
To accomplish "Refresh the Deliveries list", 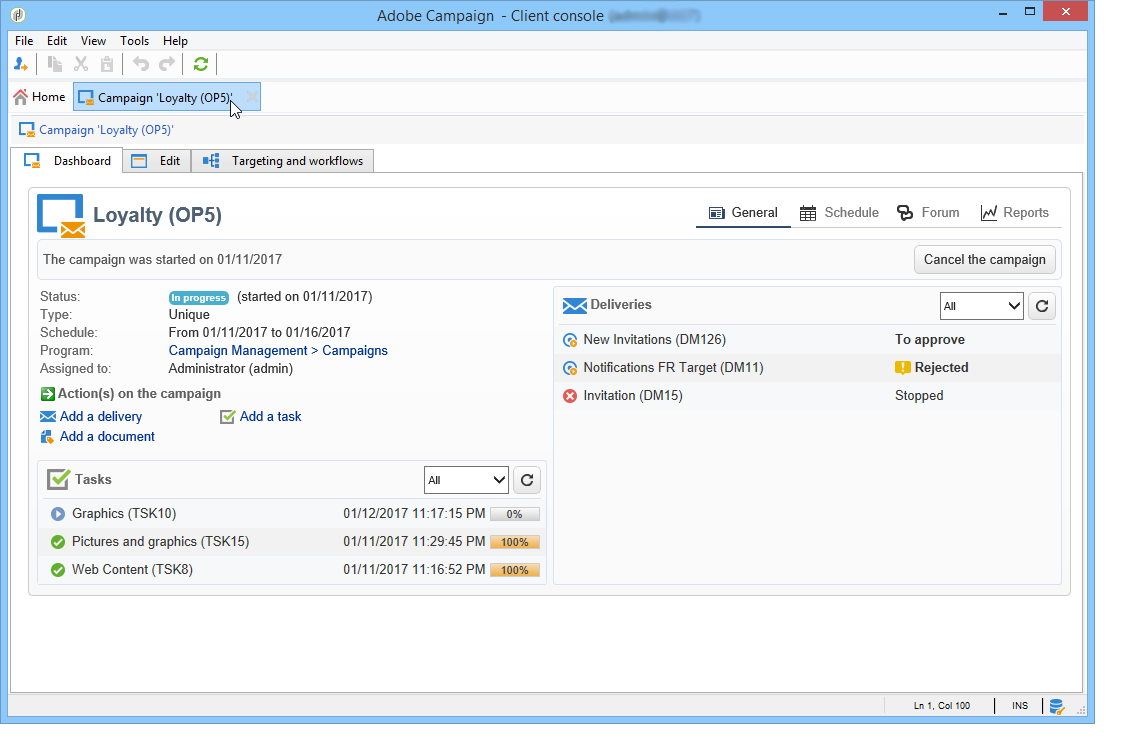I will 1042,306.
